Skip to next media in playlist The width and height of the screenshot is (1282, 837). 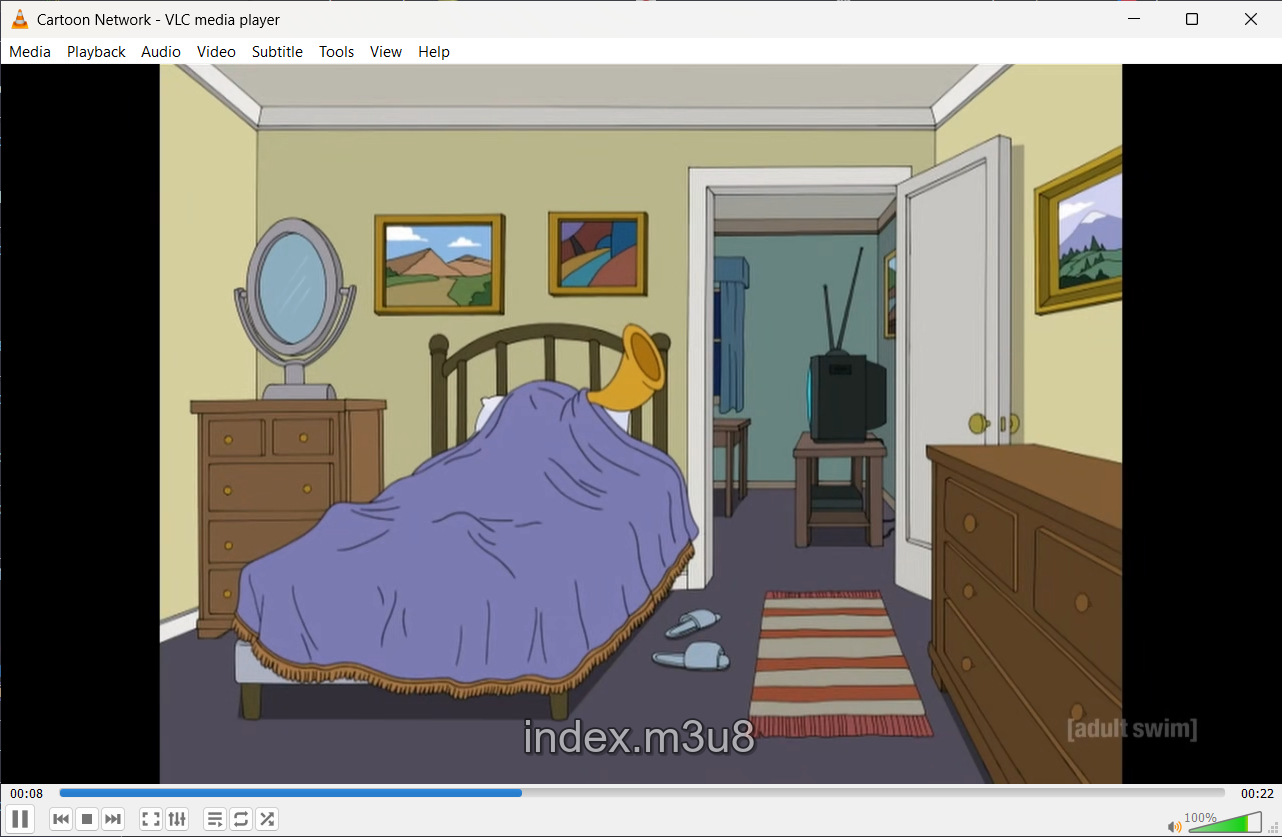pyautogui.click(x=113, y=820)
